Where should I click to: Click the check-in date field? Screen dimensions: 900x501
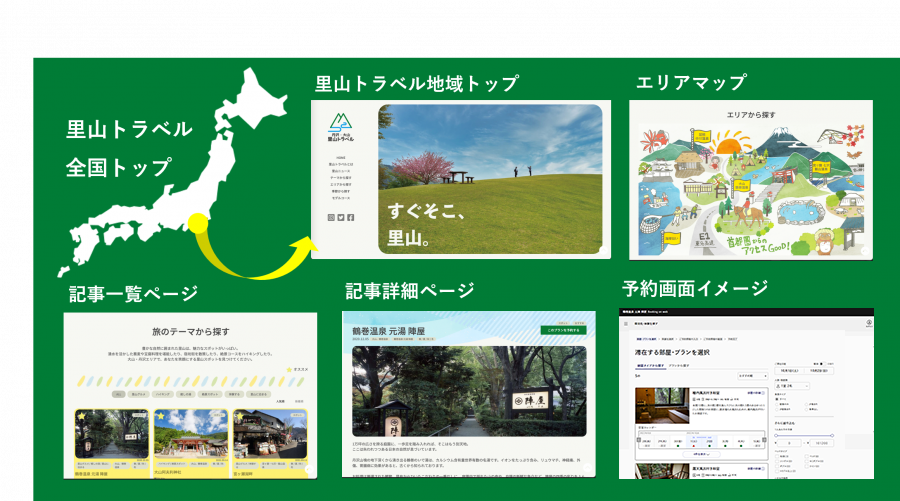pos(789,371)
